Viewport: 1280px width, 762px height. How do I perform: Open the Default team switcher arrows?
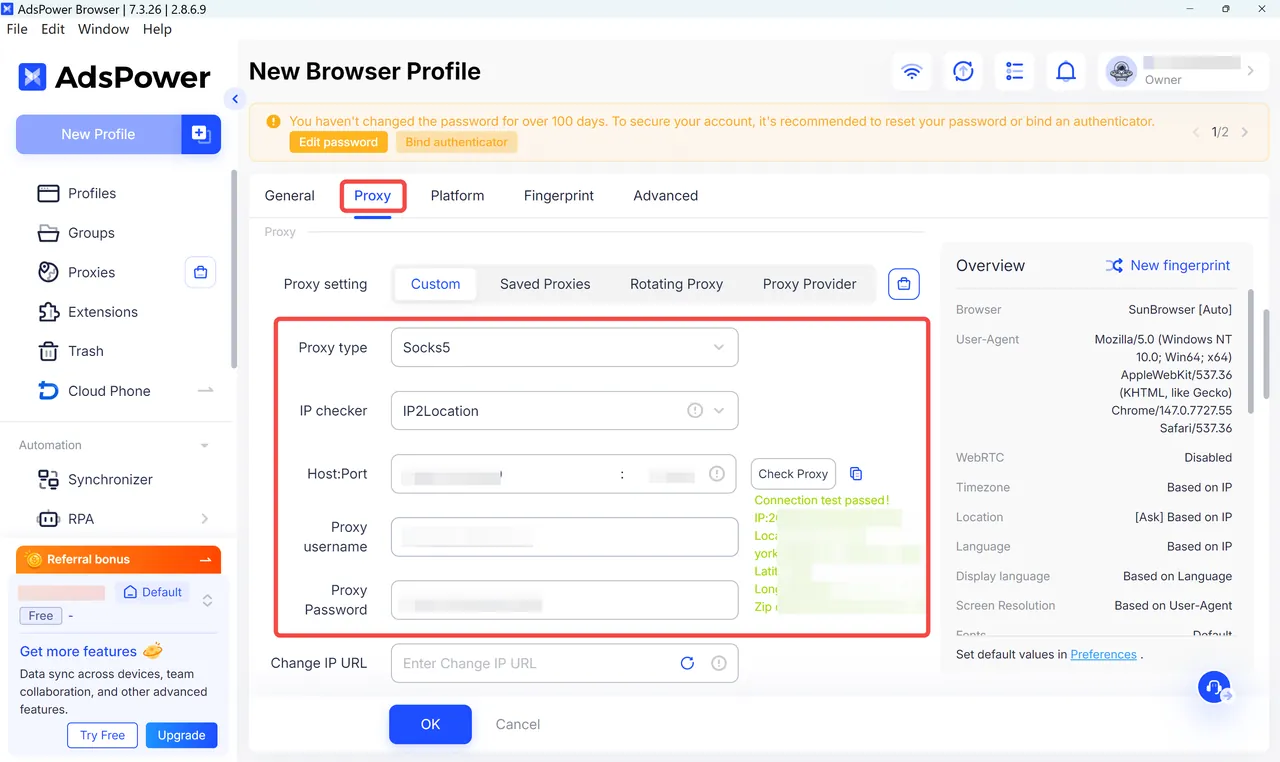tap(207, 601)
